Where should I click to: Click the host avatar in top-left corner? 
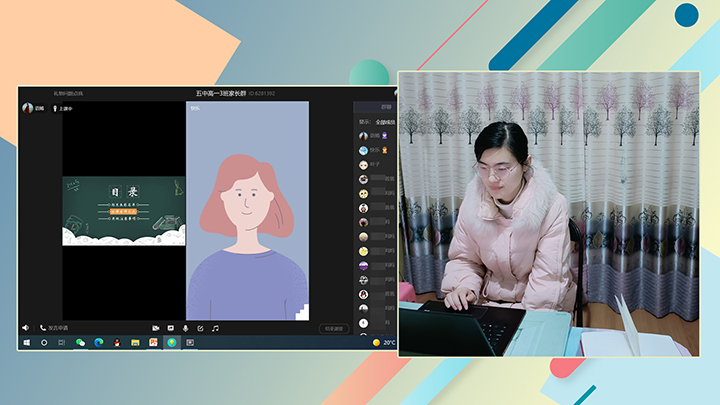28,108
